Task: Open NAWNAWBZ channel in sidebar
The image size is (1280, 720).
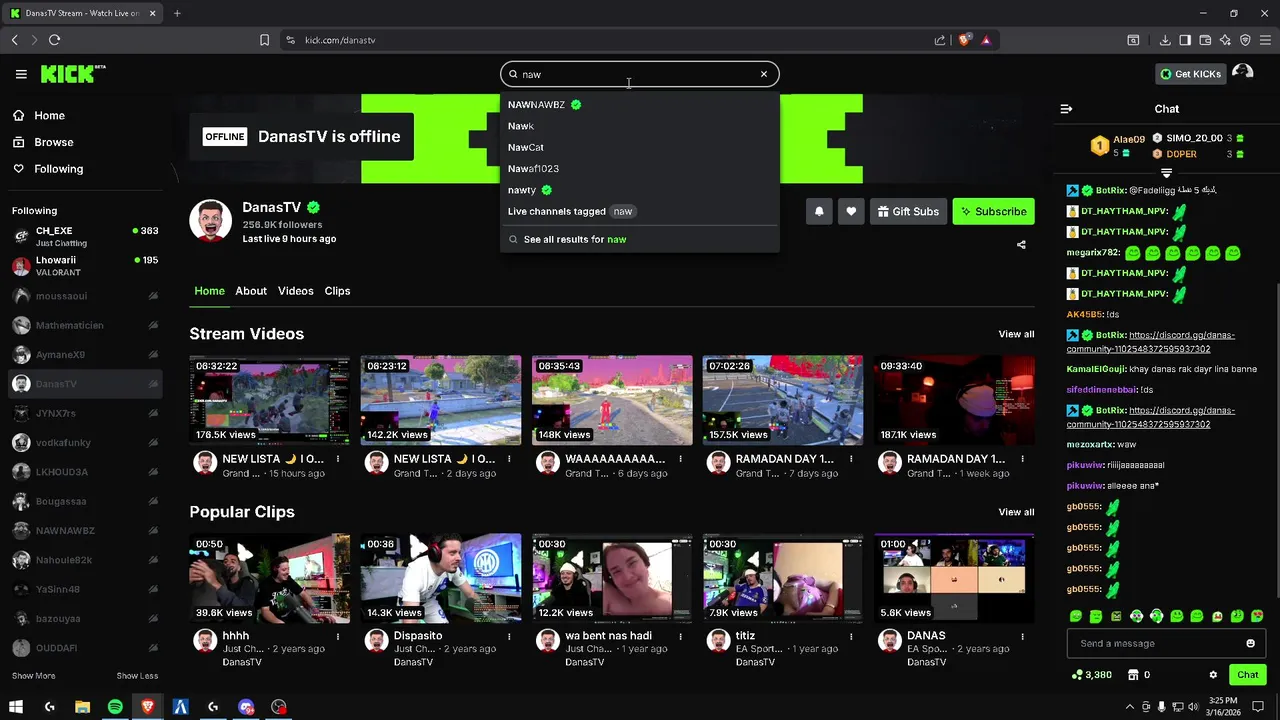Action: 84,530
